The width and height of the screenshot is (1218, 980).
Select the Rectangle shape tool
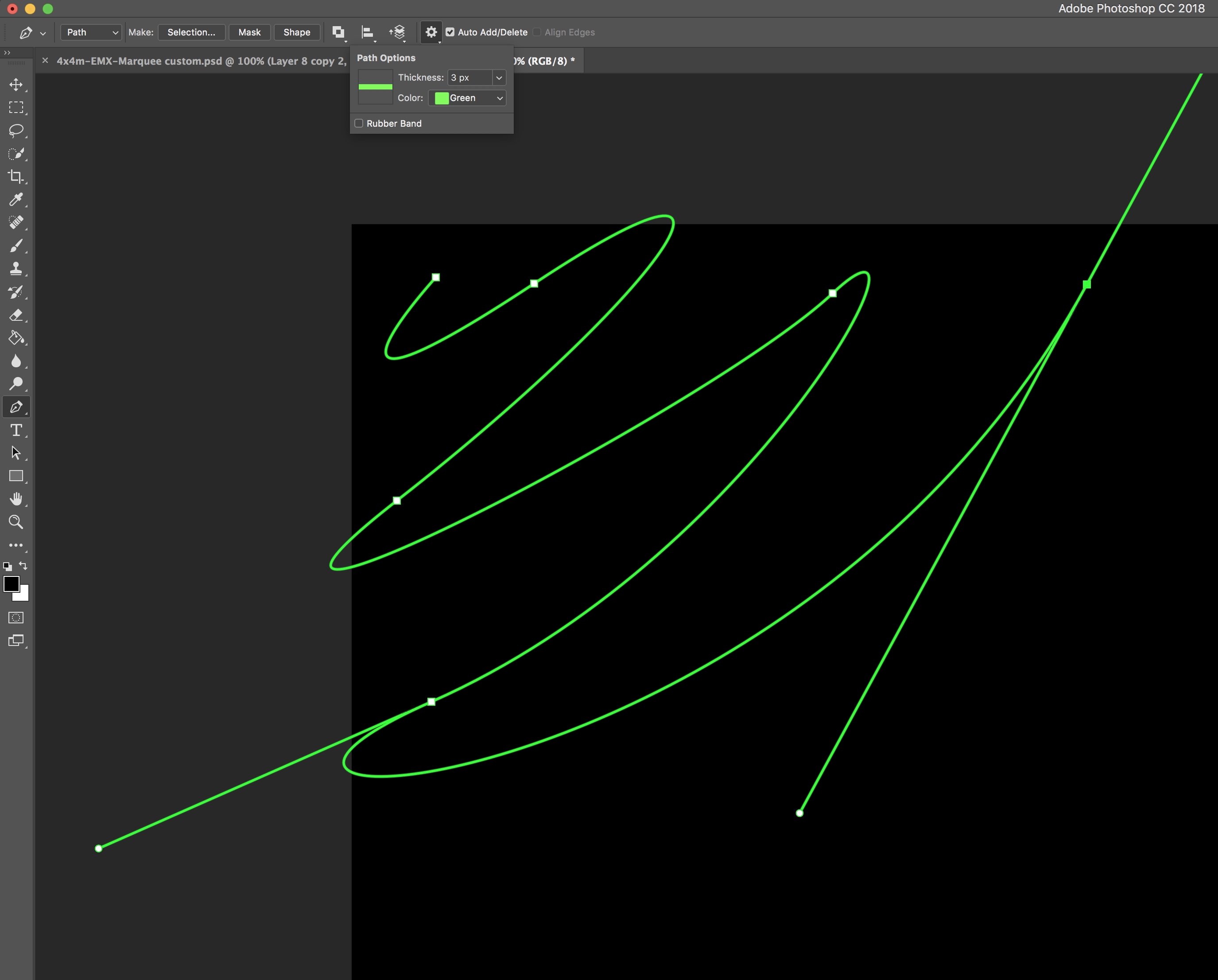[x=16, y=476]
